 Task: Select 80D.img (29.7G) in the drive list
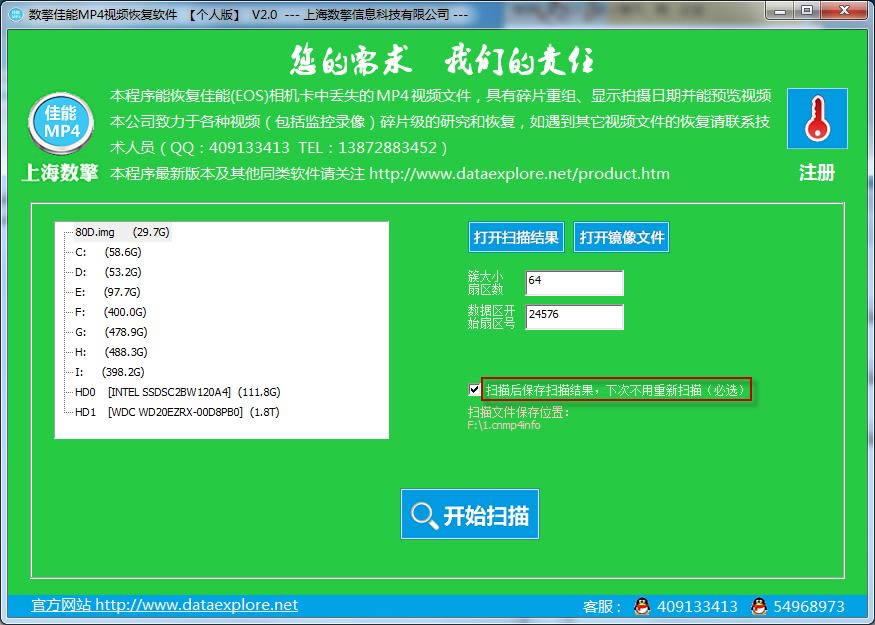pos(122,232)
